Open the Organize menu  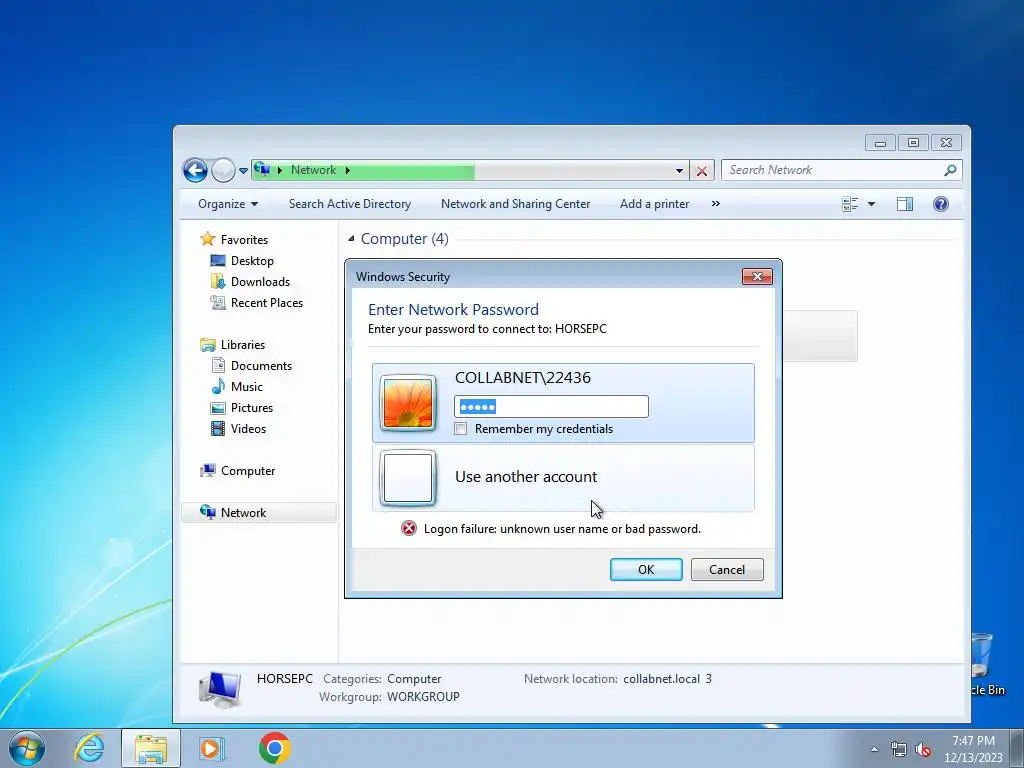coord(228,204)
